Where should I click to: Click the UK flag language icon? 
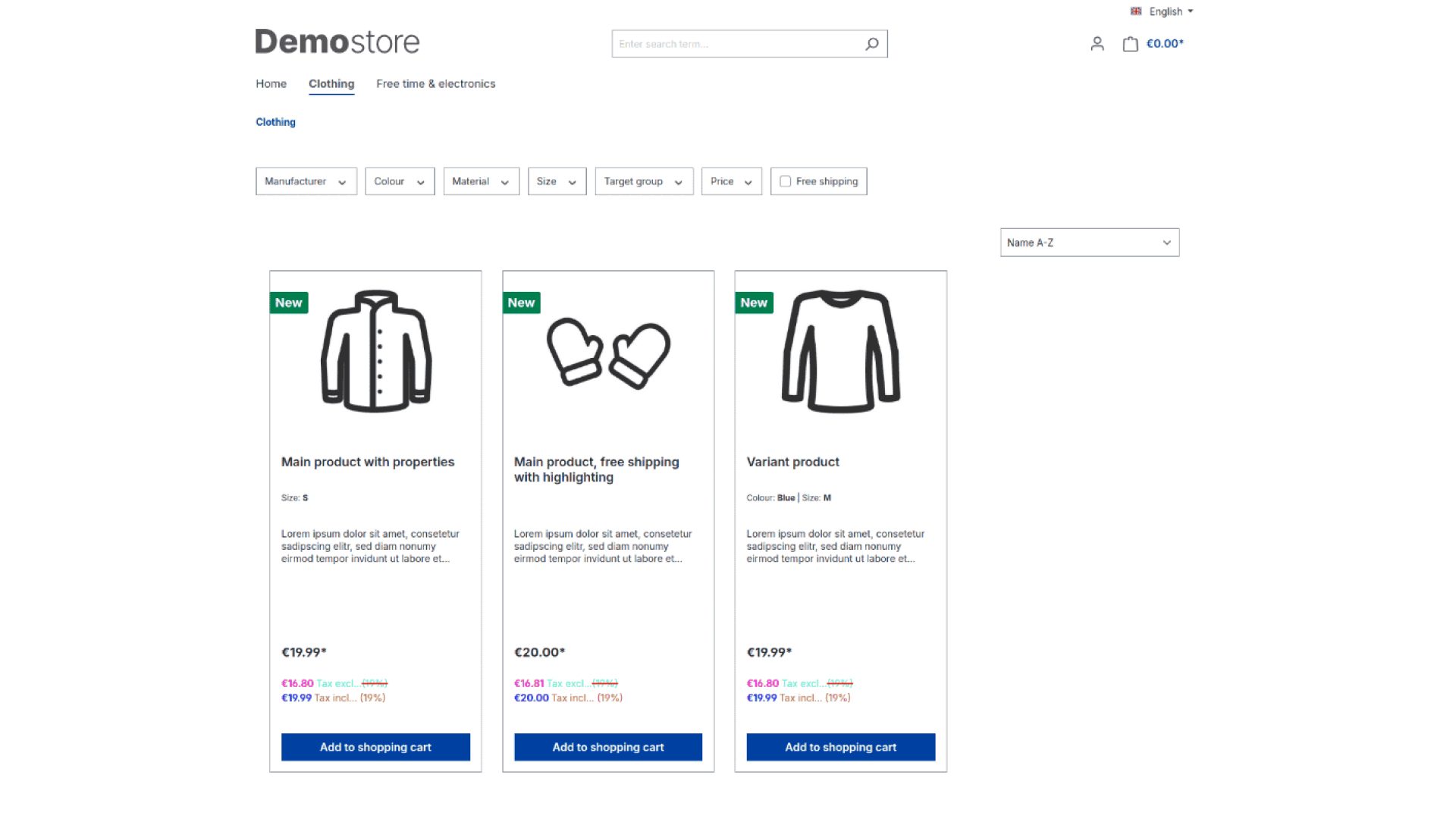(1136, 11)
